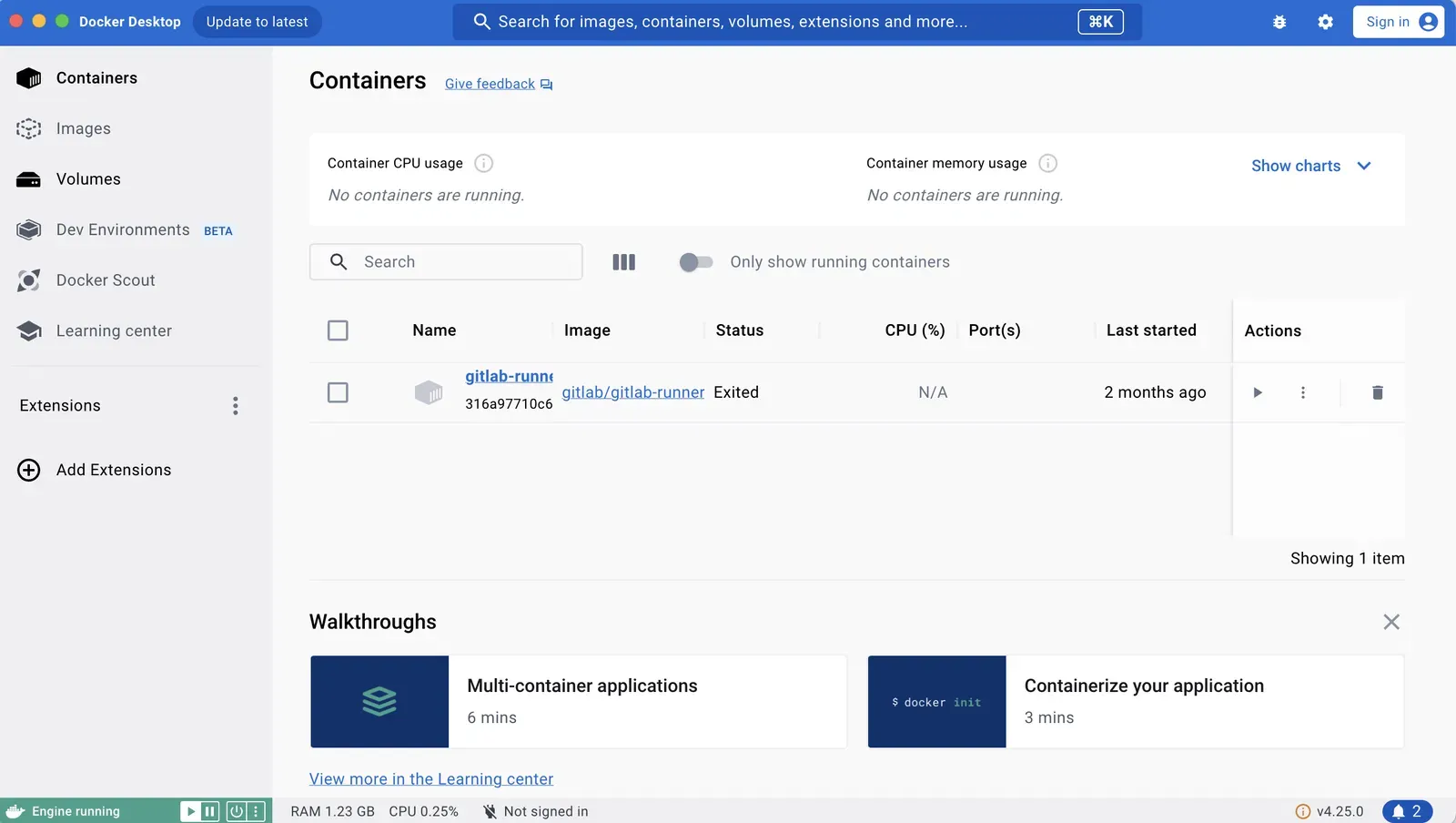Click the Give feedback link
1456x823 pixels.
(x=489, y=83)
